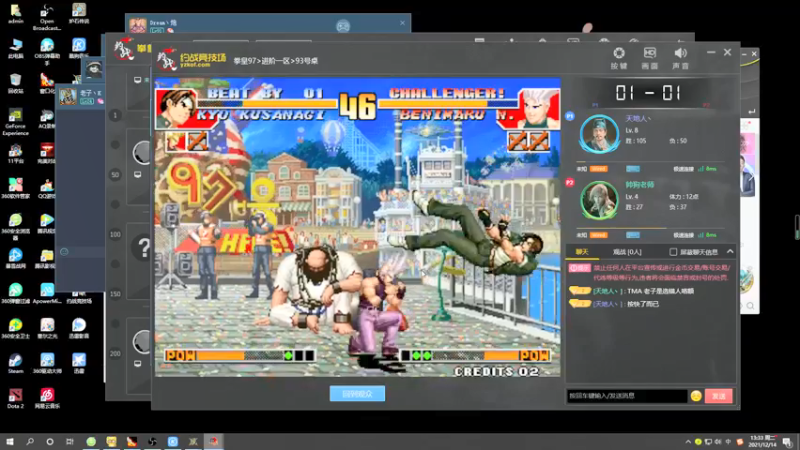
Task: Click the green 360 browser taskbar icon
Action: [91, 442]
